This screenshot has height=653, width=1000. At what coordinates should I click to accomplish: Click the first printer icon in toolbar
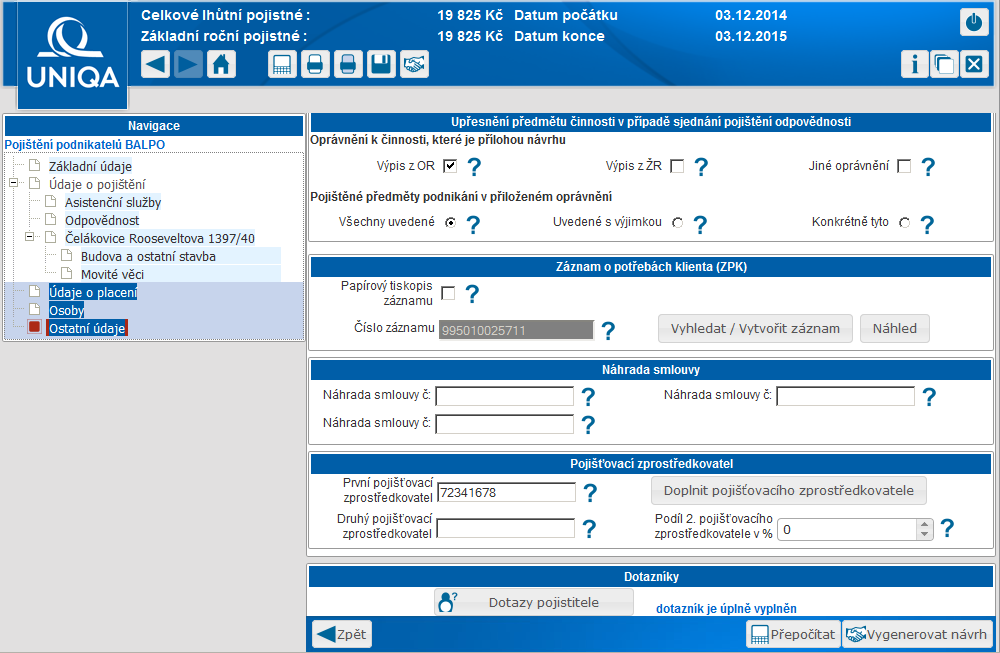[315, 64]
